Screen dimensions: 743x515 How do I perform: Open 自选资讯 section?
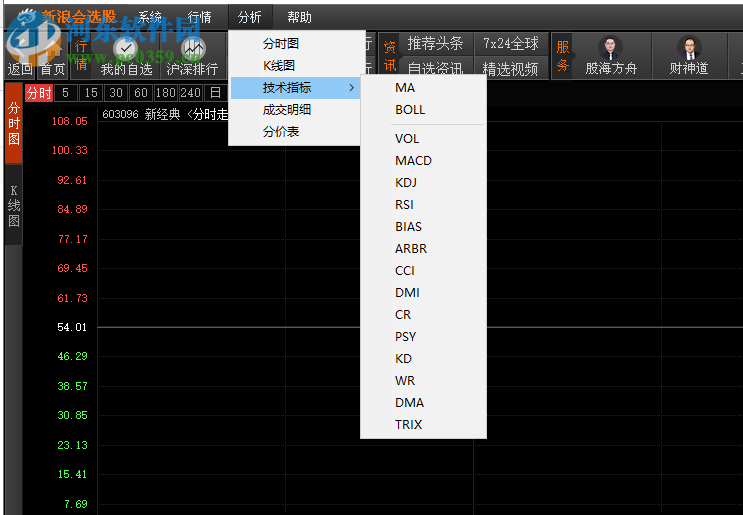click(435, 69)
